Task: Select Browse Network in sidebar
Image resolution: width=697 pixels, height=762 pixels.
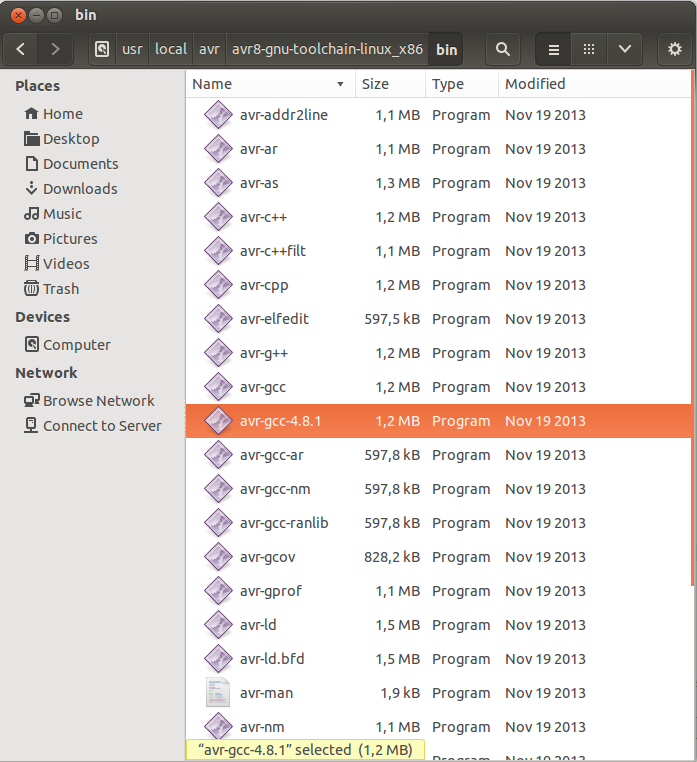Action: point(89,400)
